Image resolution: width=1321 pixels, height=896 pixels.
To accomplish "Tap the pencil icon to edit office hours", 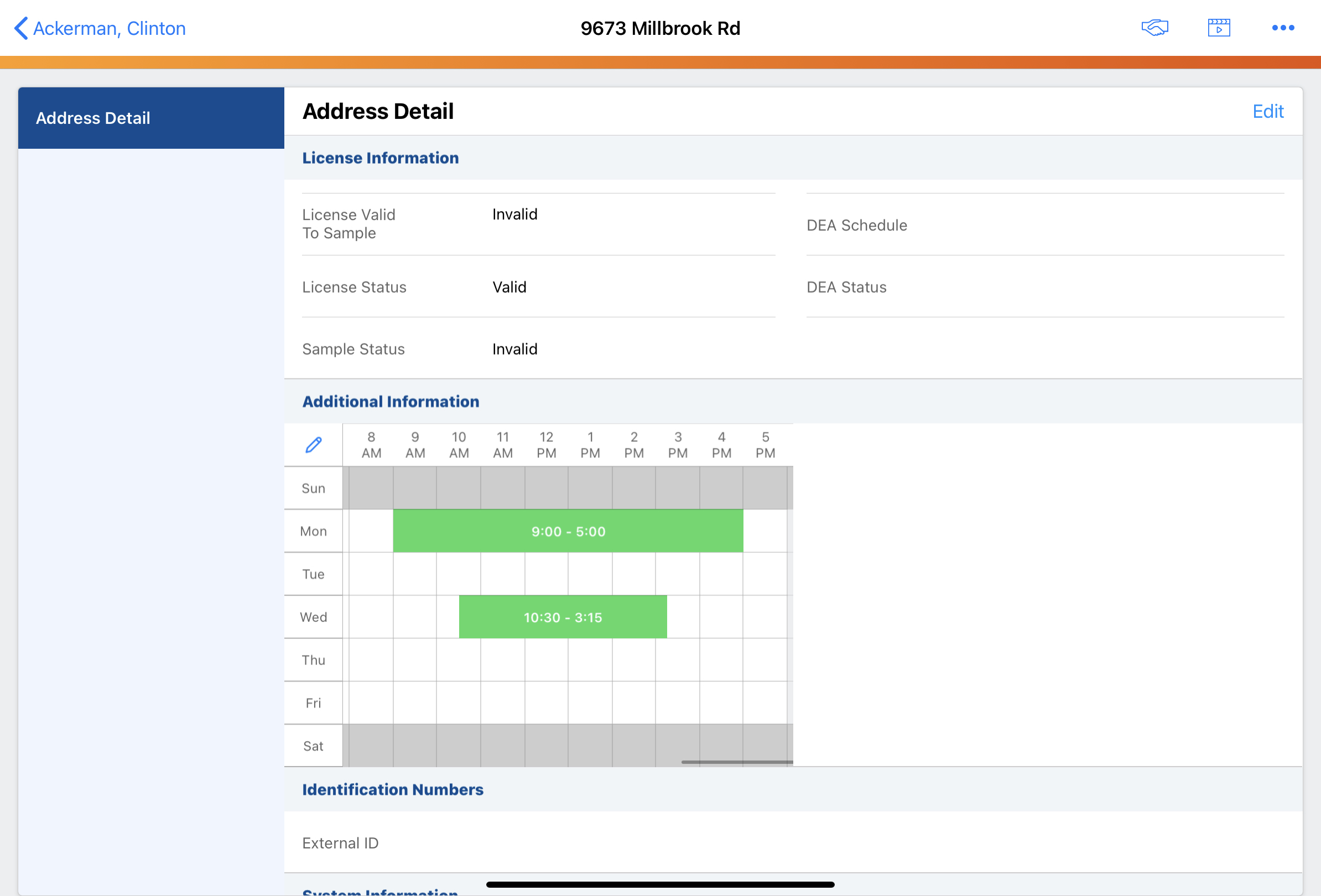I will pyautogui.click(x=314, y=445).
